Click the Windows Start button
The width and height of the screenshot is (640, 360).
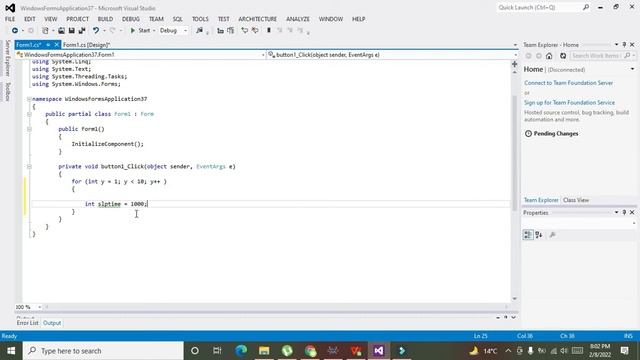[11, 351]
